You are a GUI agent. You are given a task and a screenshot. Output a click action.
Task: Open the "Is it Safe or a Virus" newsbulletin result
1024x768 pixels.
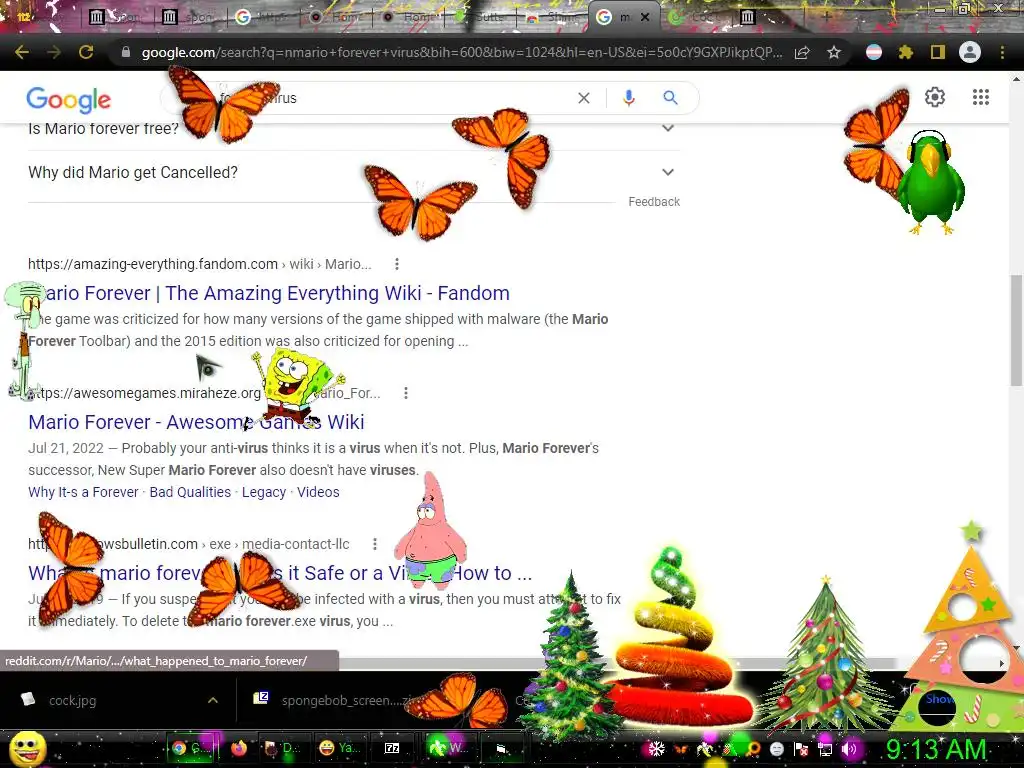coord(280,573)
